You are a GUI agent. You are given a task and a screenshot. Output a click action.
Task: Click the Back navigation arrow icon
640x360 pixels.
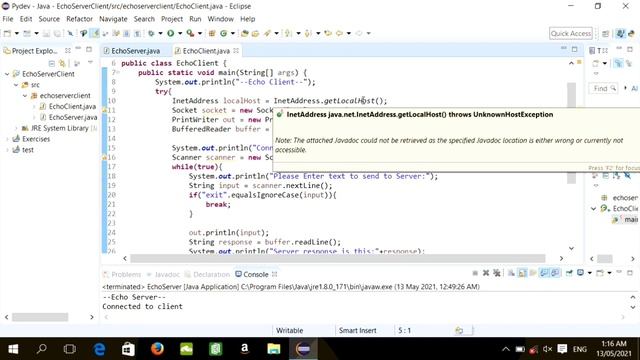pos(339,33)
